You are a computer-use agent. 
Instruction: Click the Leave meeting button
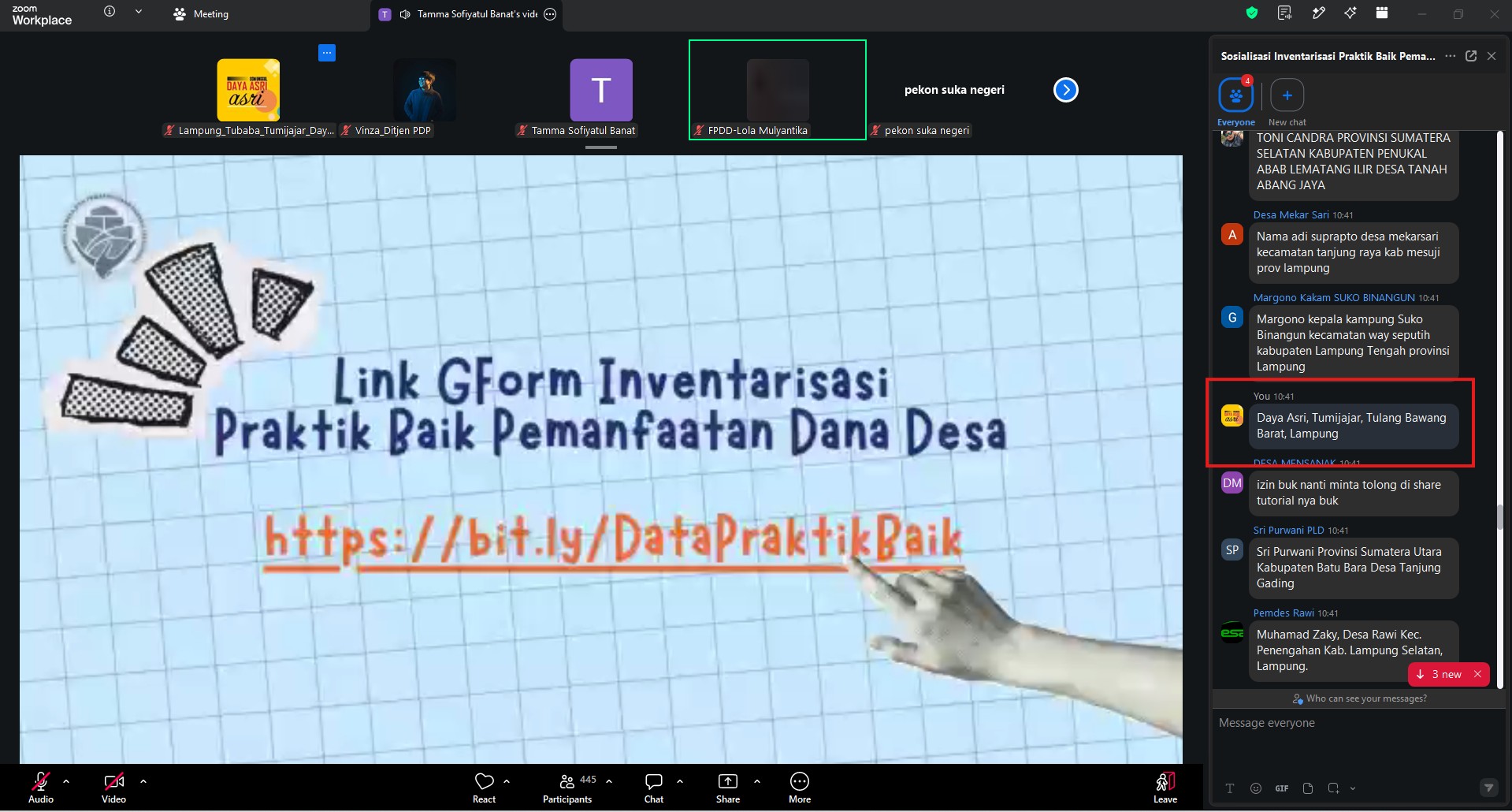coord(1165,788)
